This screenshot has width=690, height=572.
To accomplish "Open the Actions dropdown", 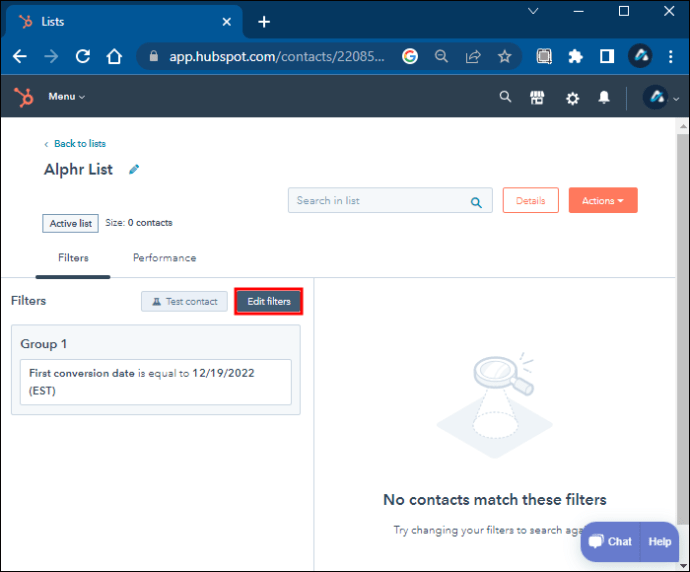I will click(603, 200).
